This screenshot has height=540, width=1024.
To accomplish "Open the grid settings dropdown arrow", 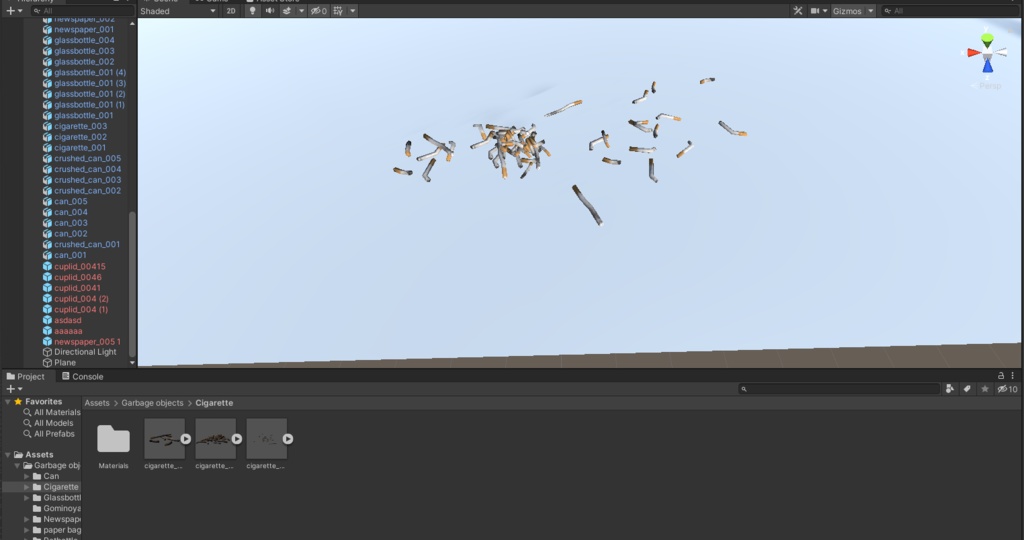I will pos(353,11).
